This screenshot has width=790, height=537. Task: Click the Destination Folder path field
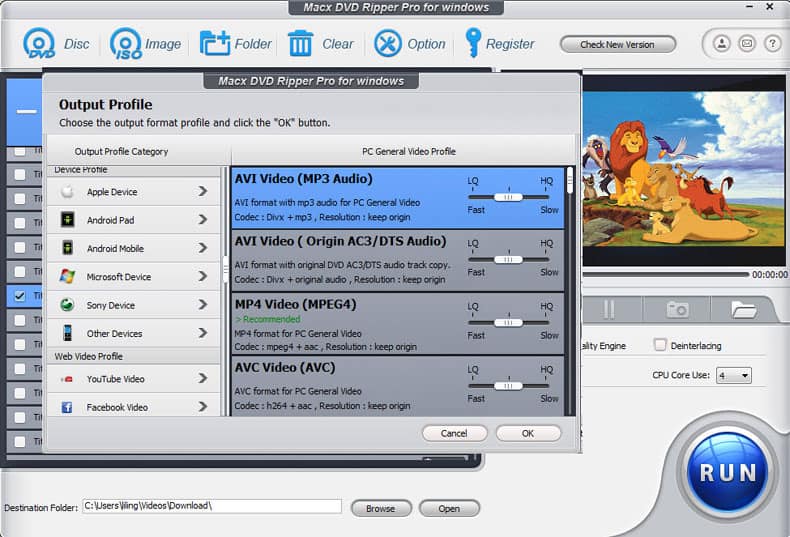tap(212, 506)
